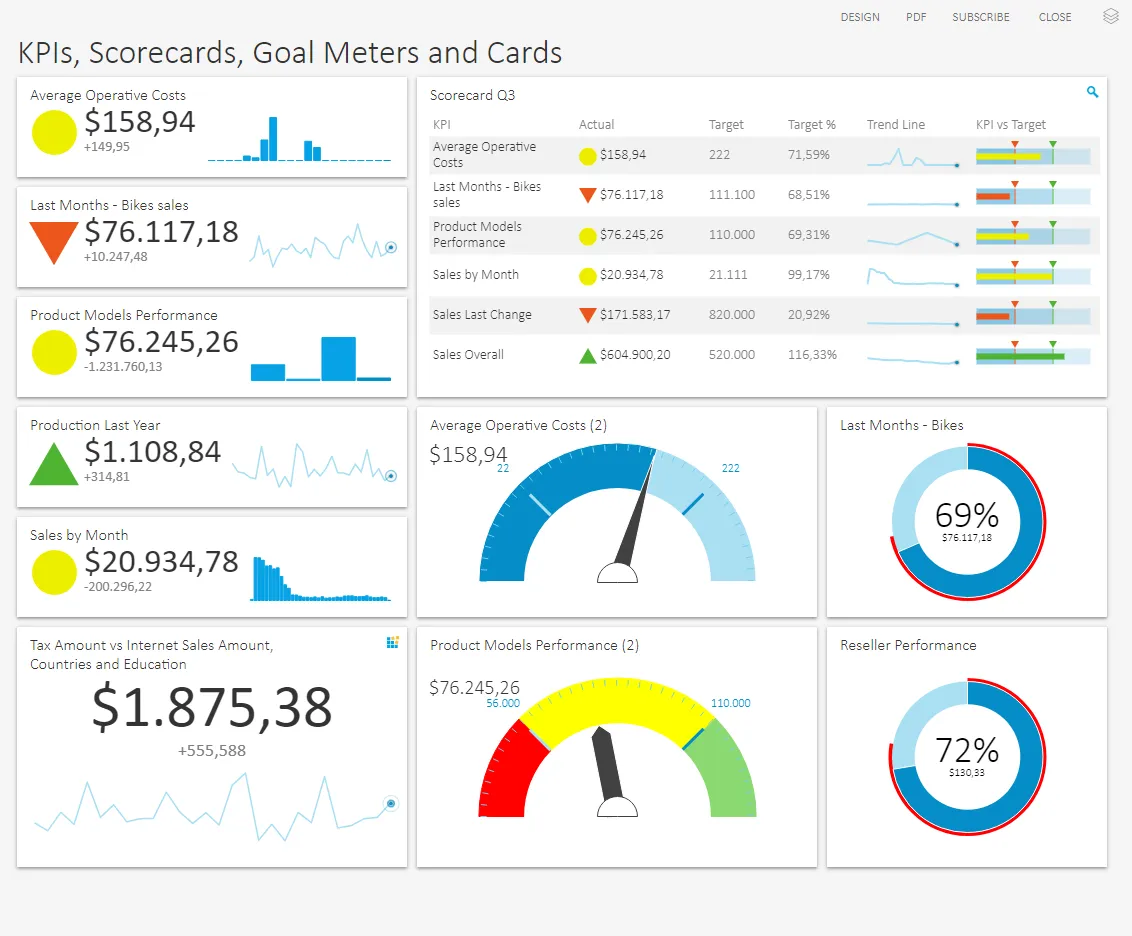
Task: Click yellow circle on Average Operative Costs card
Action: [x=54, y=132]
